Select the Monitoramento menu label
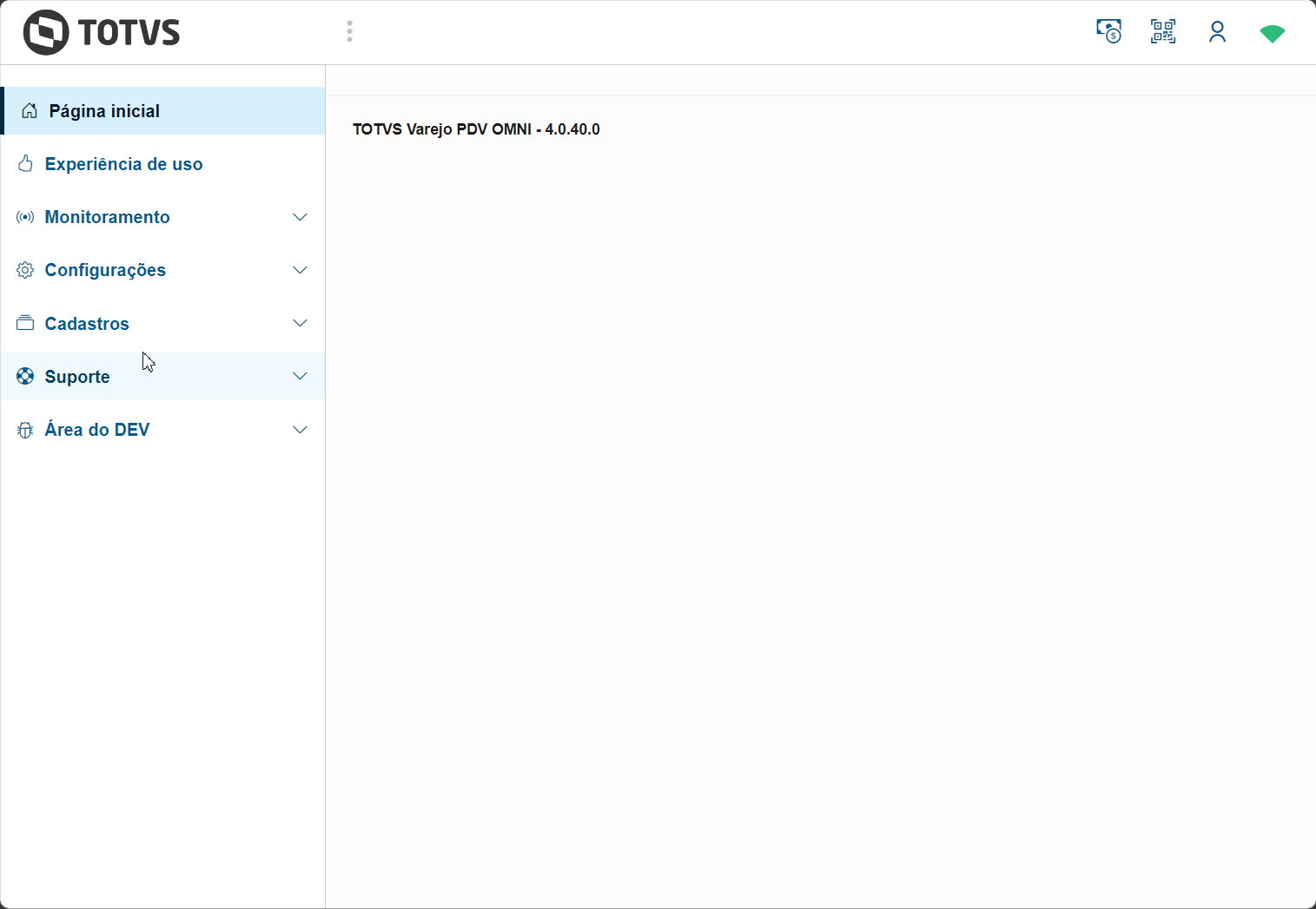The image size is (1316, 909). coord(107,217)
